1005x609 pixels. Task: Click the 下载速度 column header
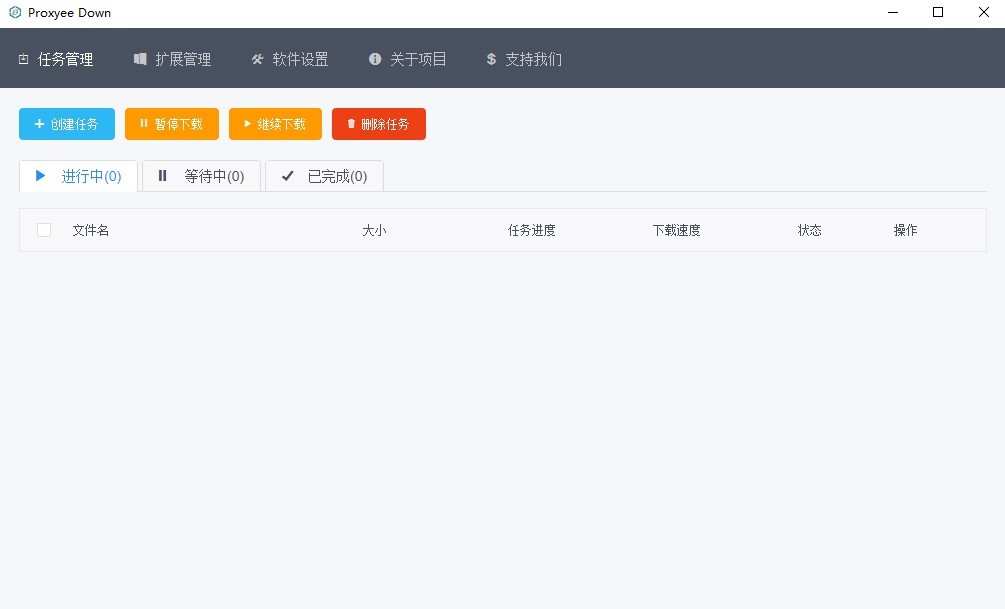click(676, 230)
